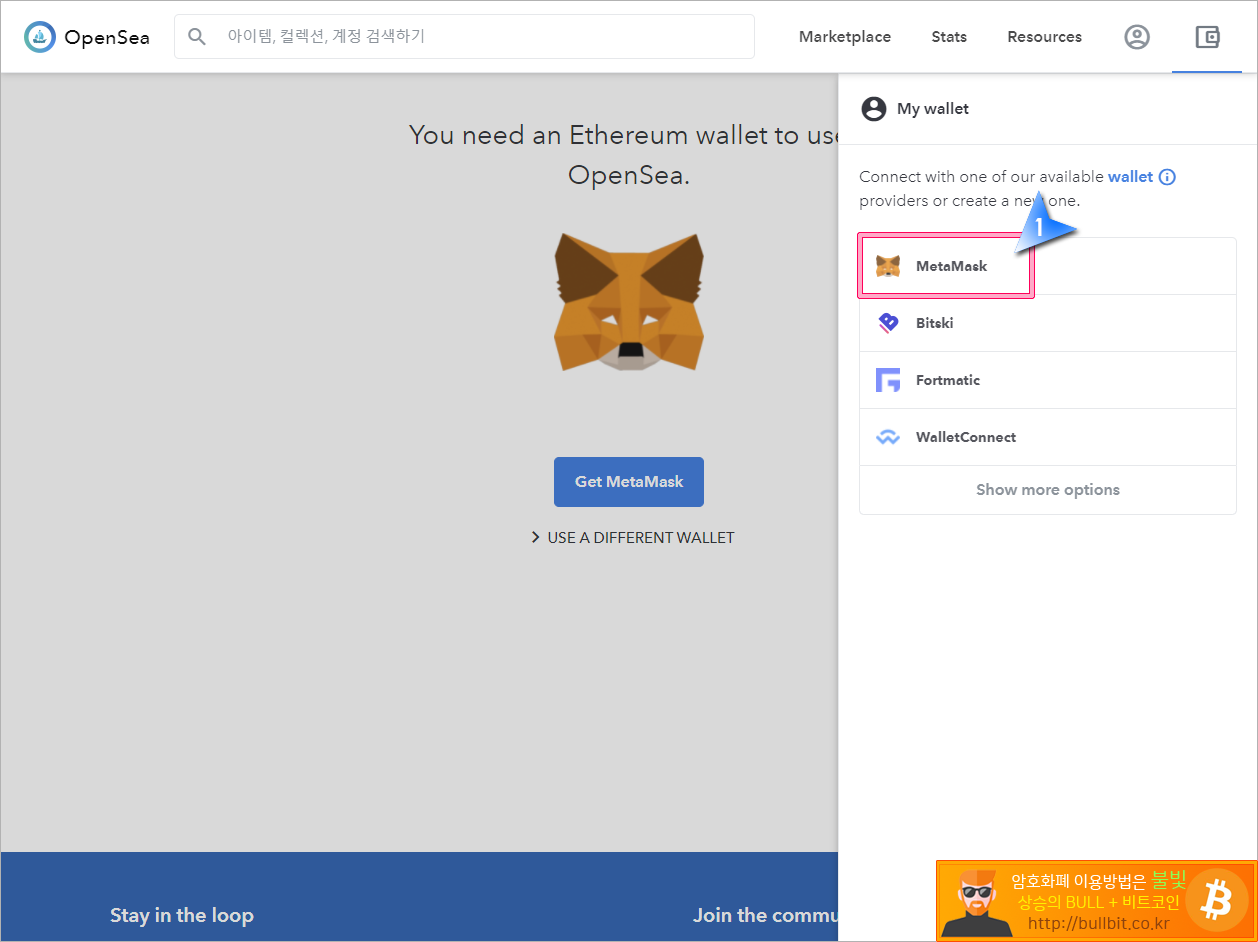Expand USE A DIFFERENT WALLET
Image resolution: width=1258 pixels, height=942 pixels.
(633, 538)
